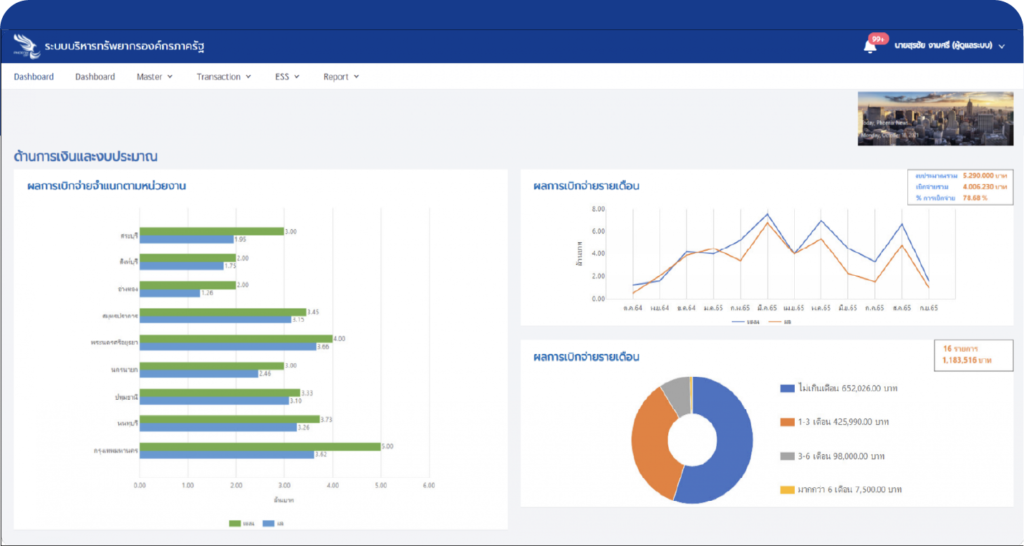Screen dimensions: 1024x546
Task: Expand the user account chevron
Action: coord(1002,46)
